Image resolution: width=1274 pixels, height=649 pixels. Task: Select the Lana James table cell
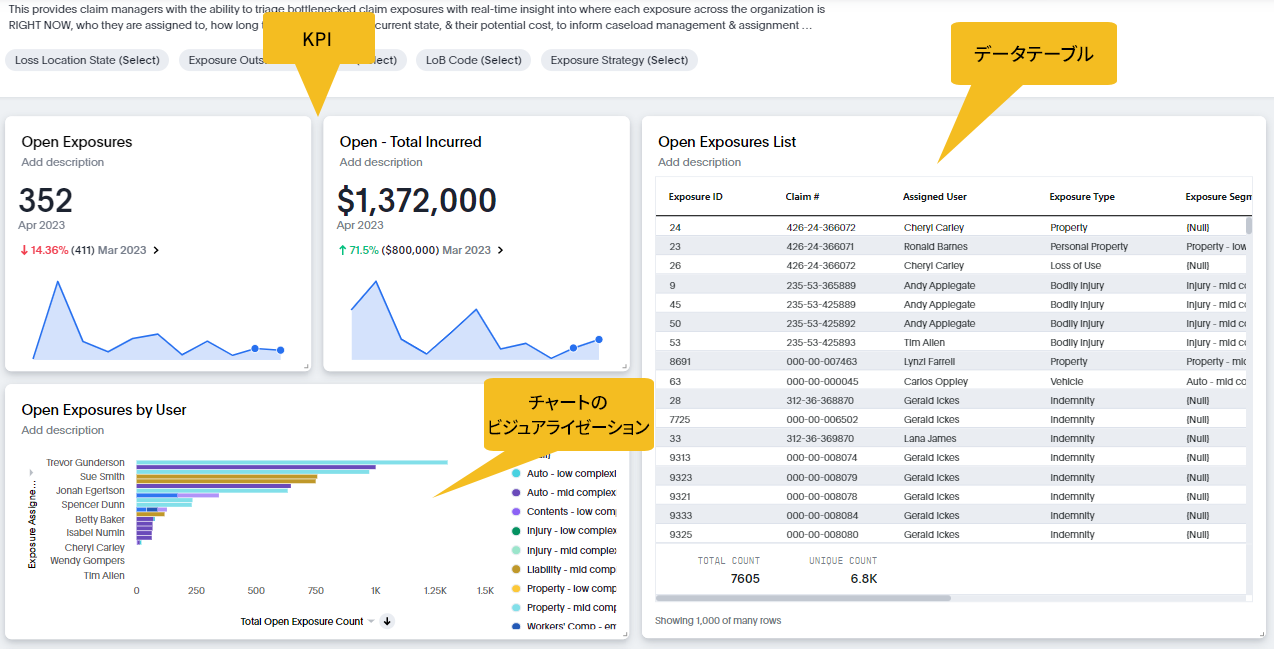click(x=931, y=438)
